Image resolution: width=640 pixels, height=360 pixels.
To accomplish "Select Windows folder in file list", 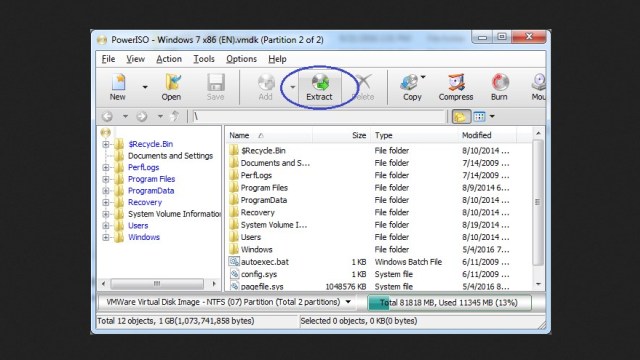I will pyautogui.click(x=256, y=249).
